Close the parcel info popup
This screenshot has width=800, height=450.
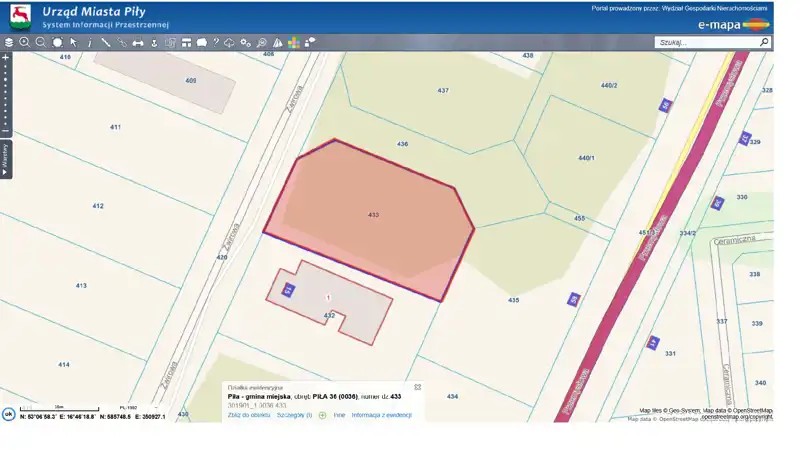click(418, 387)
